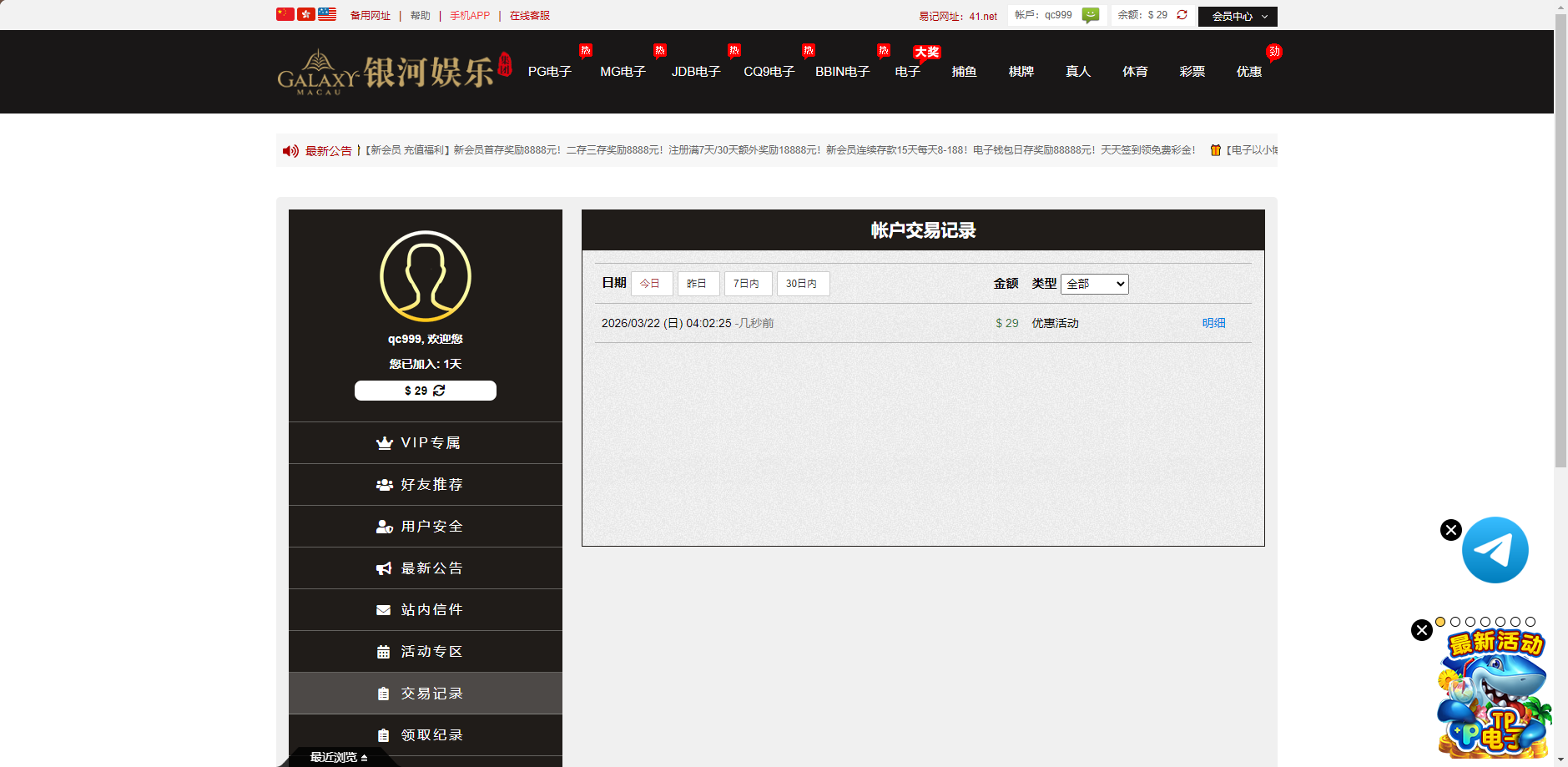Open the 类型 dropdown showing 全部

(x=1094, y=284)
